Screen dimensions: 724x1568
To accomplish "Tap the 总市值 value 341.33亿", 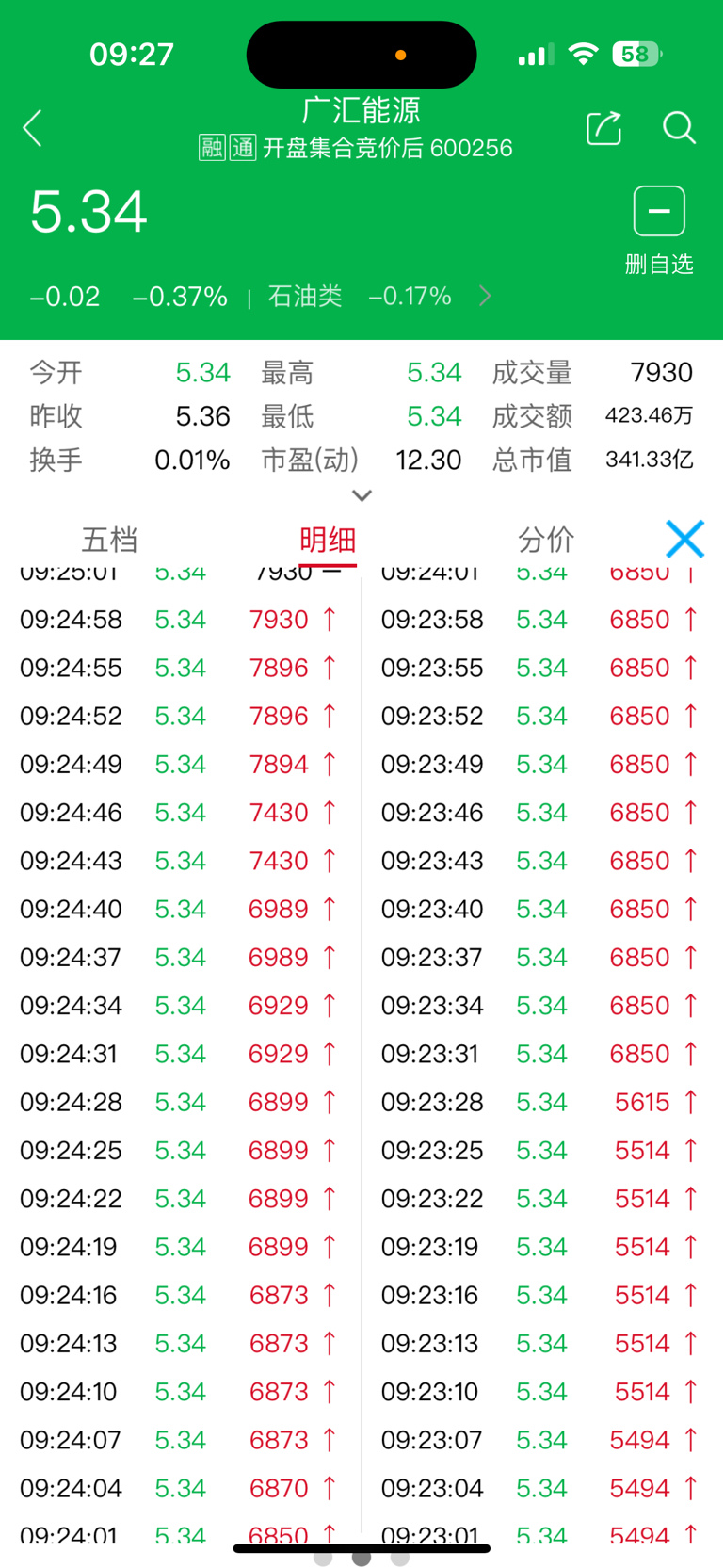I will (650, 460).
